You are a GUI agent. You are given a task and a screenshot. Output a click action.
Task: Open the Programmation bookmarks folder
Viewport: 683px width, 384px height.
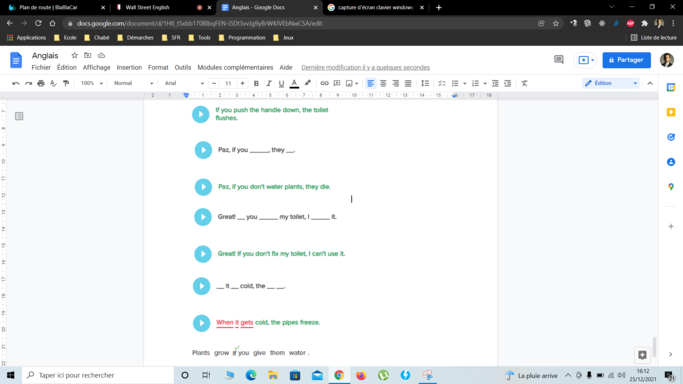pyautogui.click(x=242, y=38)
